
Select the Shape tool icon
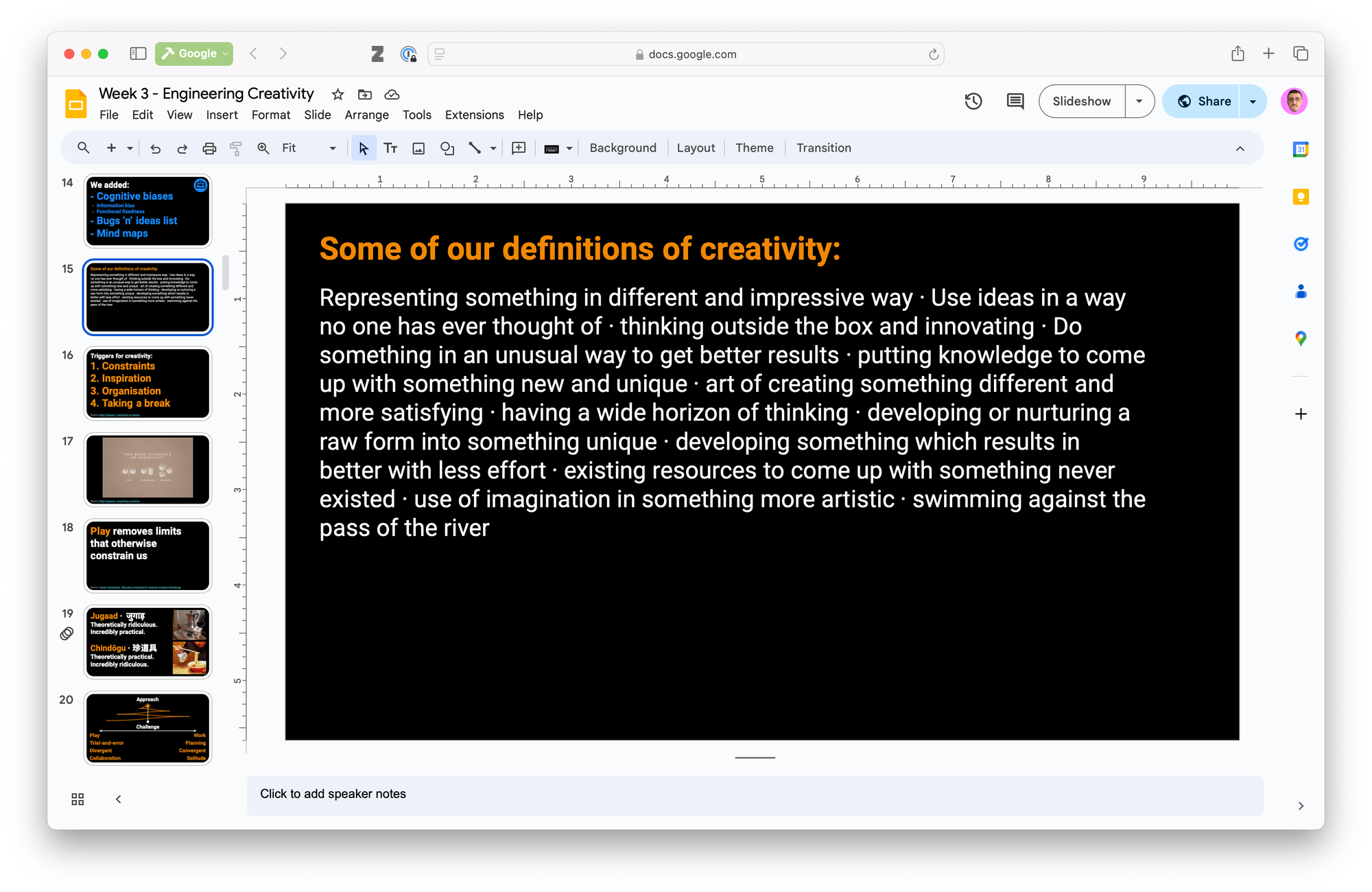pyautogui.click(x=447, y=148)
